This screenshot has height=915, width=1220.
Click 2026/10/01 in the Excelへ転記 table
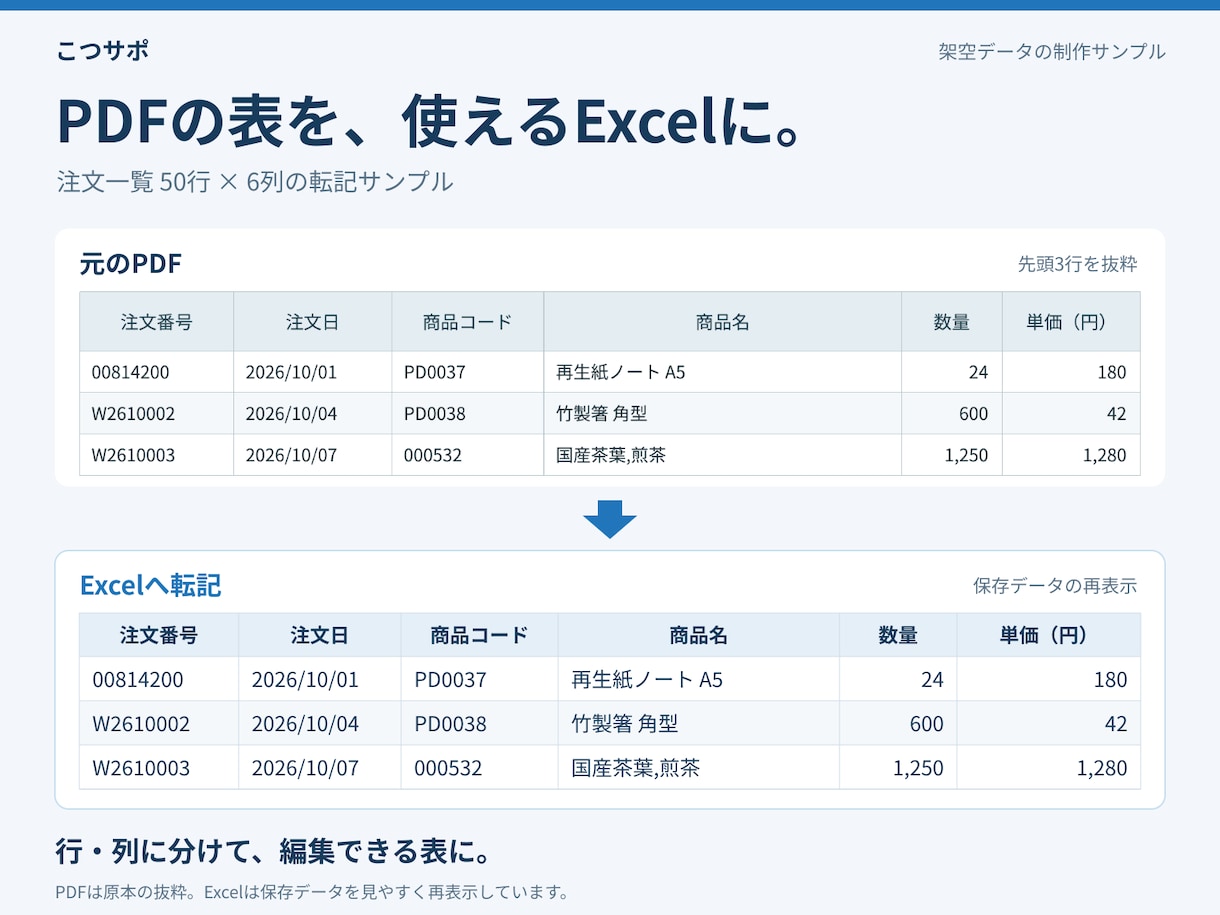[305, 680]
